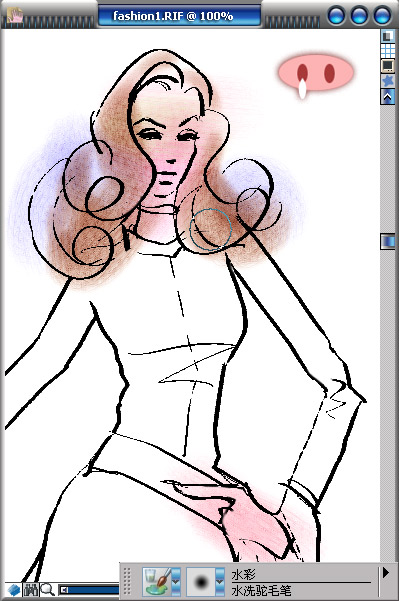This screenshot has width=399, height=601.
Task: Toggle the blue star impasto icon
Action: pyautogui.click(x=388, y=80)
